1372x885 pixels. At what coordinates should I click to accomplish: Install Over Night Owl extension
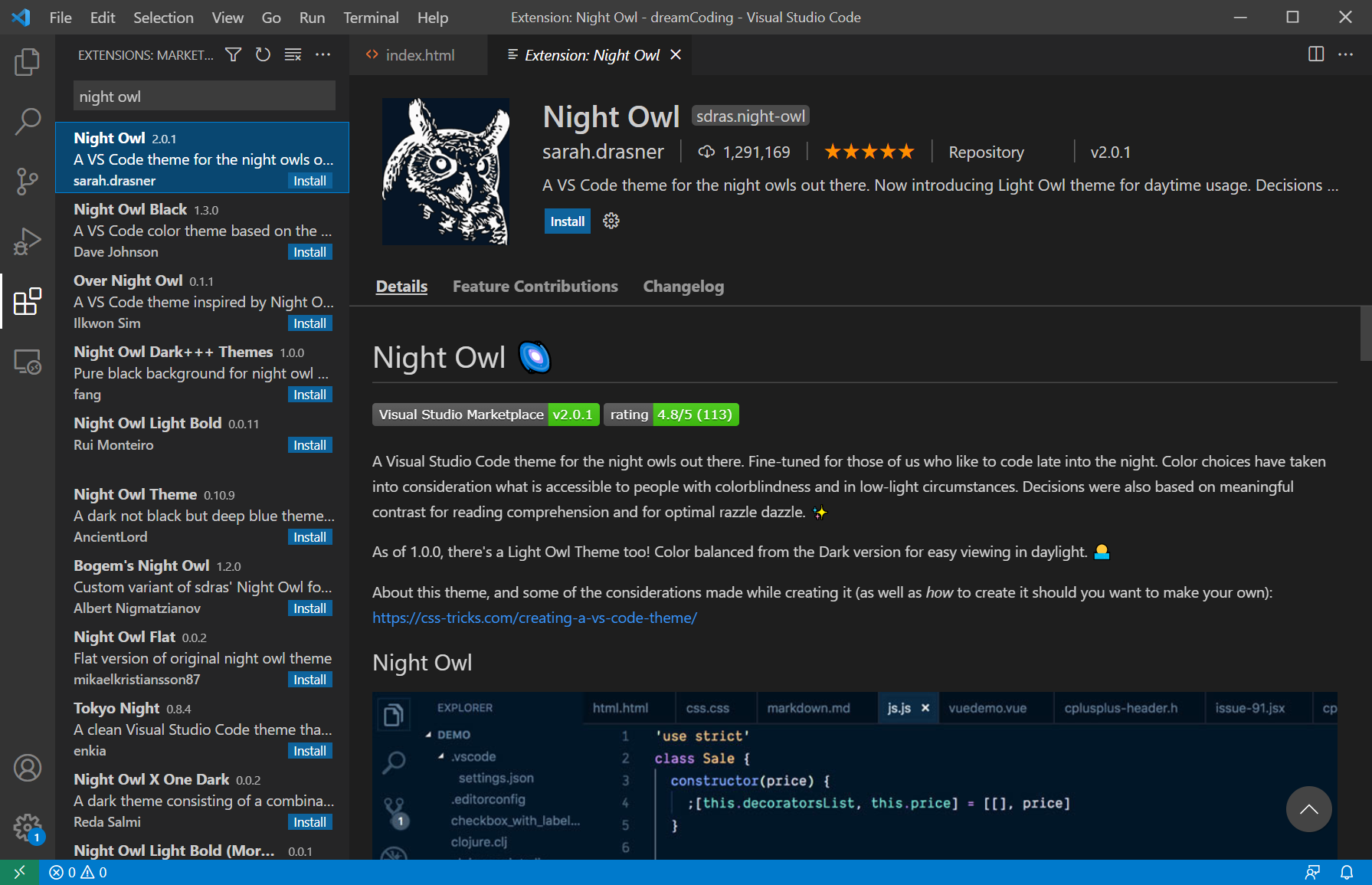point(310,323)
